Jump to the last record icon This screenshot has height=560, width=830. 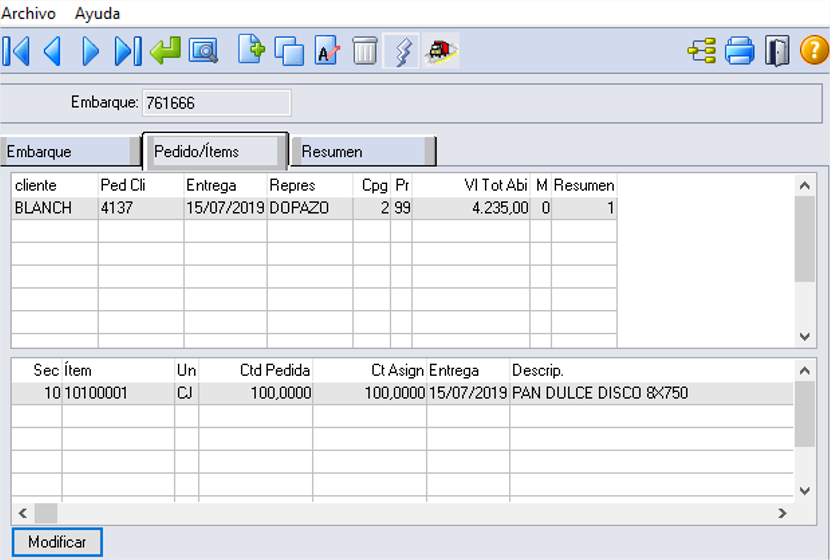coord(128,51)
